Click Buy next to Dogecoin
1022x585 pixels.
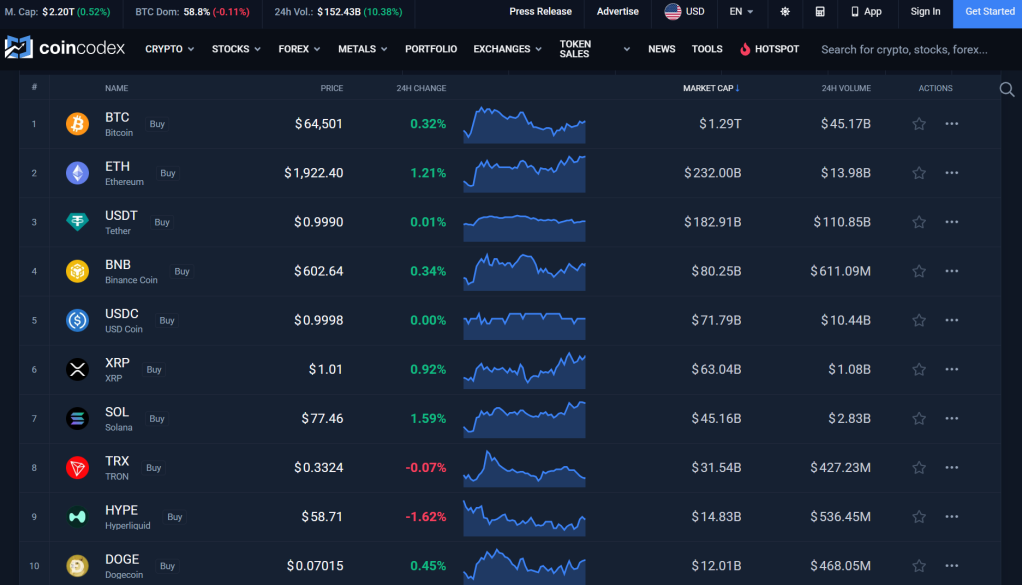pyautogui.click(x=168, y=566)
